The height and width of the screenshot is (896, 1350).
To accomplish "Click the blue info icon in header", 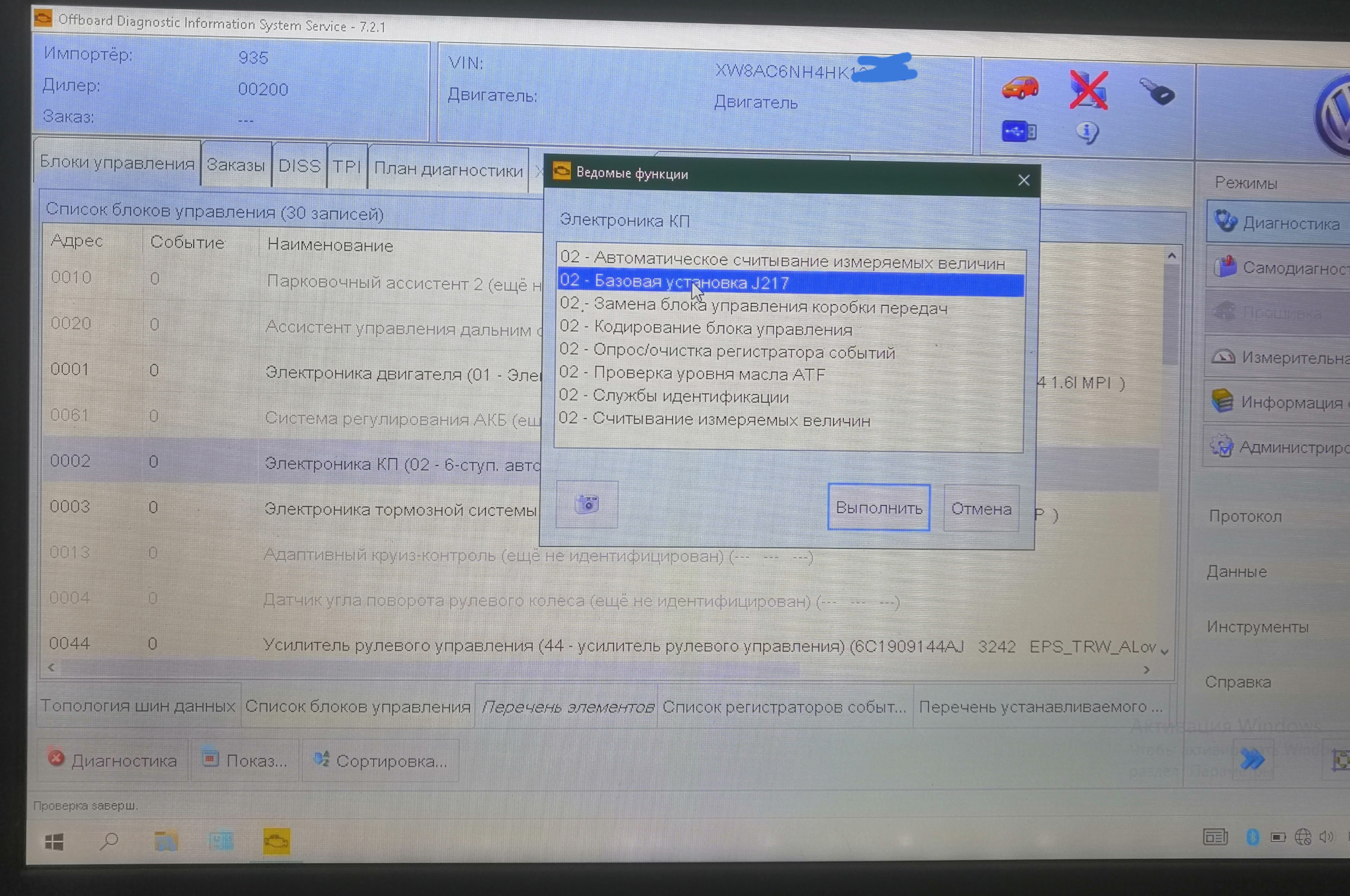I will point(1087,132).
